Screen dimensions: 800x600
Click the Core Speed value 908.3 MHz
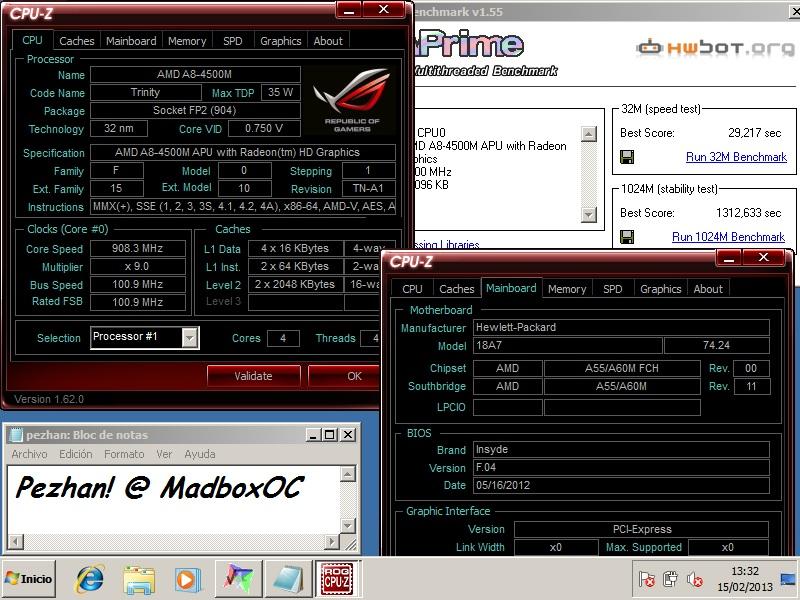pyautogui.click(x=138, y=248)
